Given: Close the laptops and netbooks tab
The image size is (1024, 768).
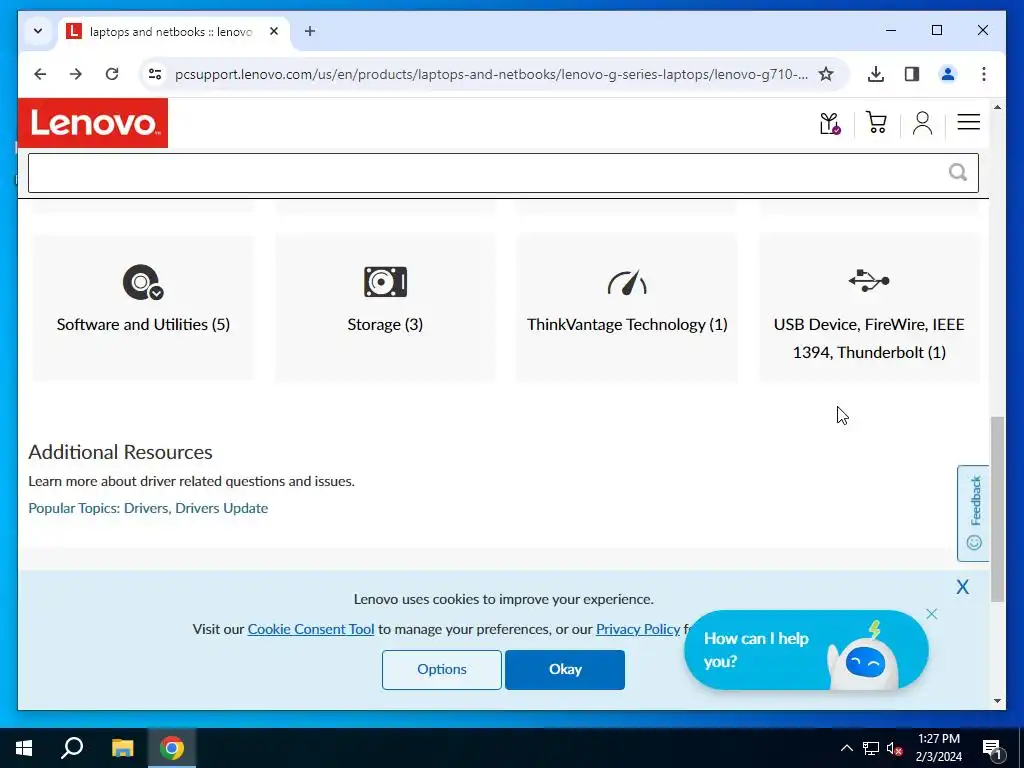Looking at the screenshot, I should 274,31.
